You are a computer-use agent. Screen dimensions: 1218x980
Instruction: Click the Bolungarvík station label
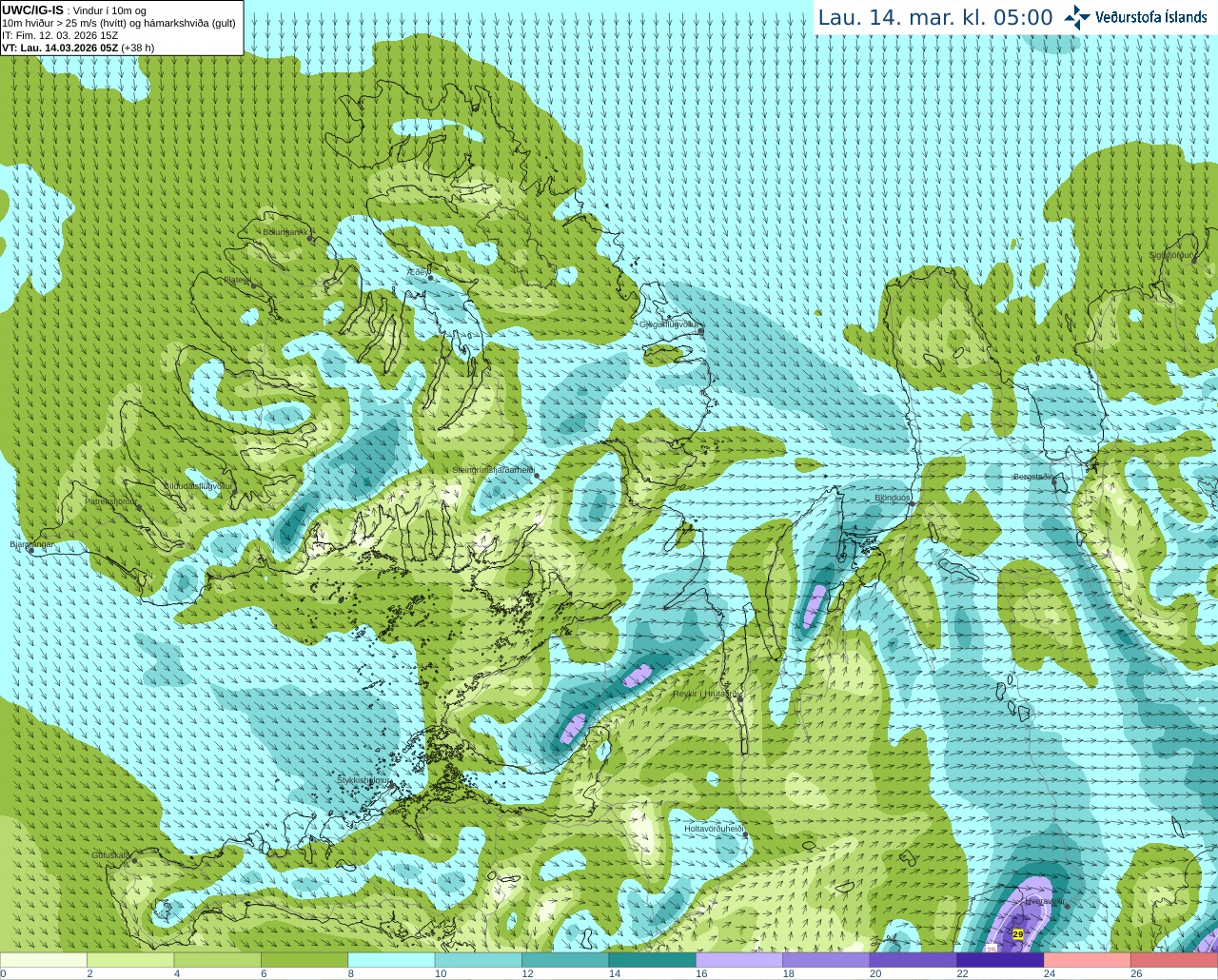point(284,232)
